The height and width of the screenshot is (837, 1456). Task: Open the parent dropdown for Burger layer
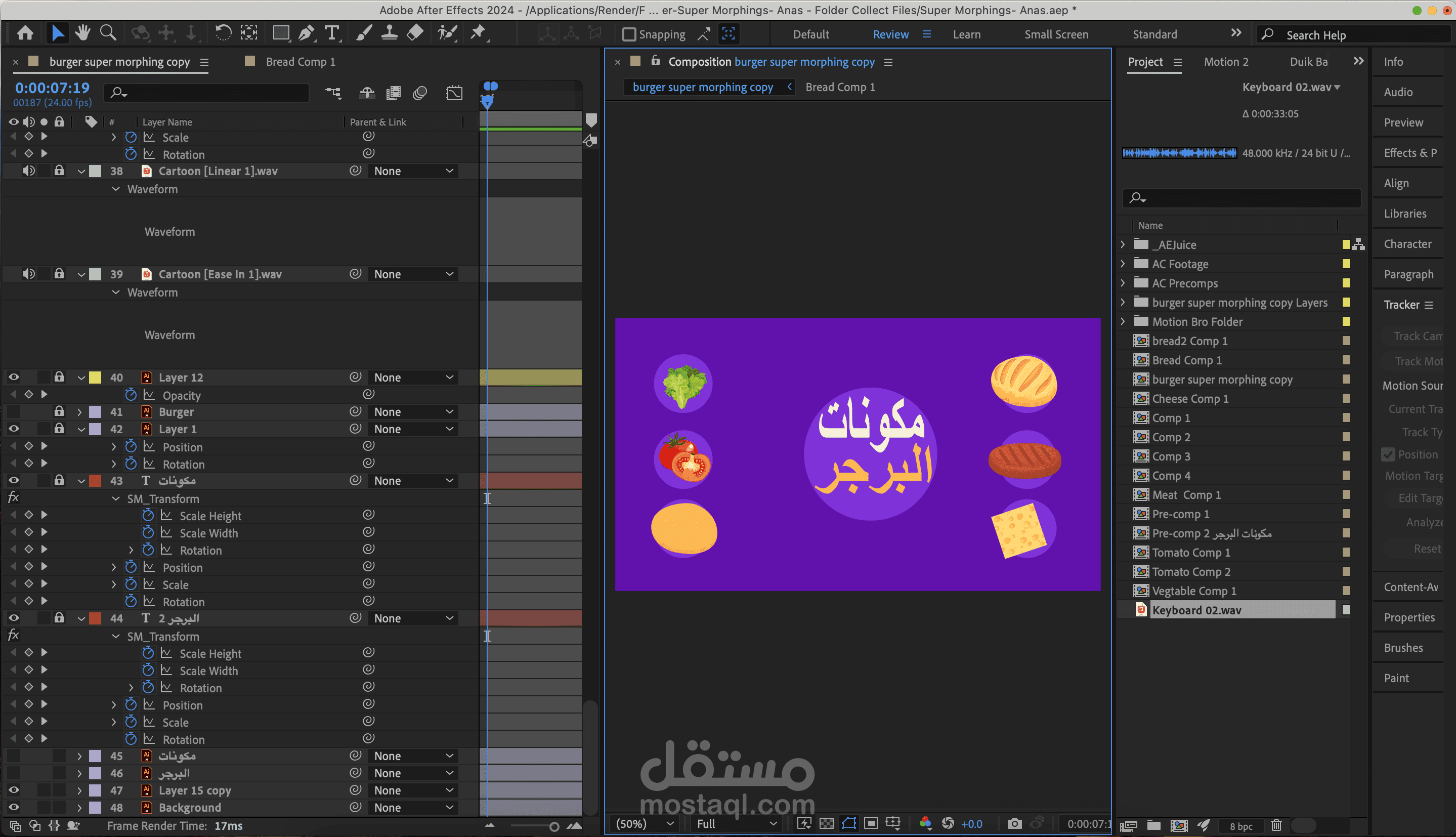(412, 411)
